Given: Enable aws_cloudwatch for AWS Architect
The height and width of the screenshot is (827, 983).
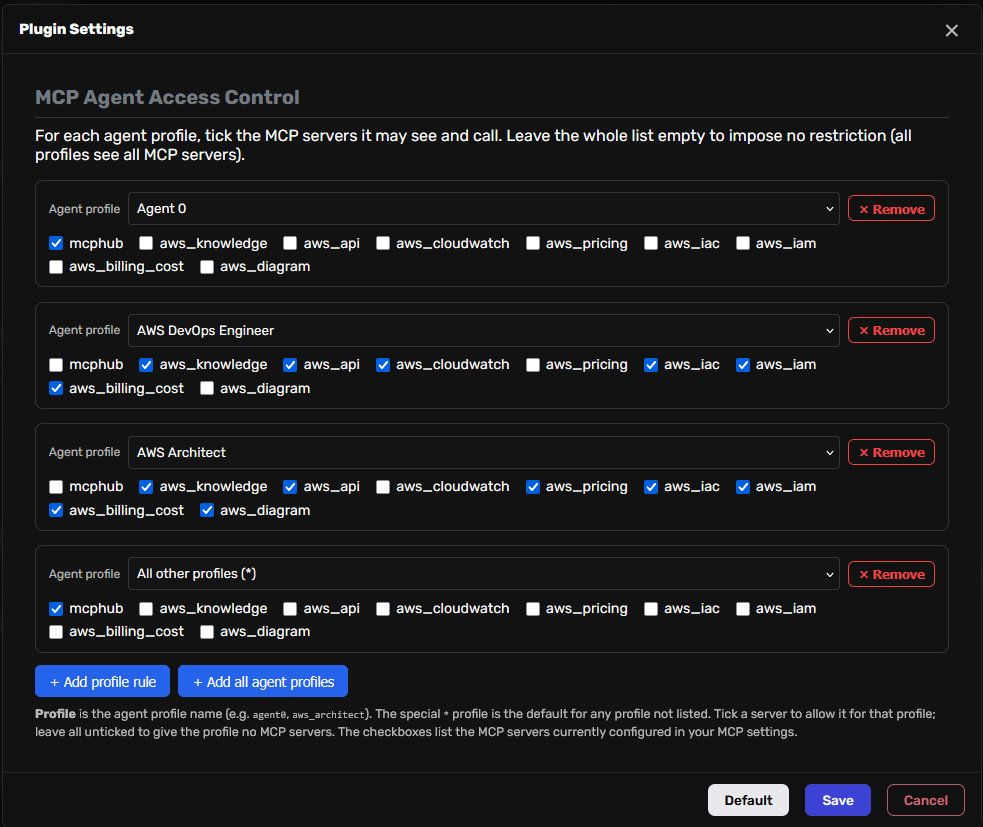Looking at the screenshot, I should [x=382, y=487].
